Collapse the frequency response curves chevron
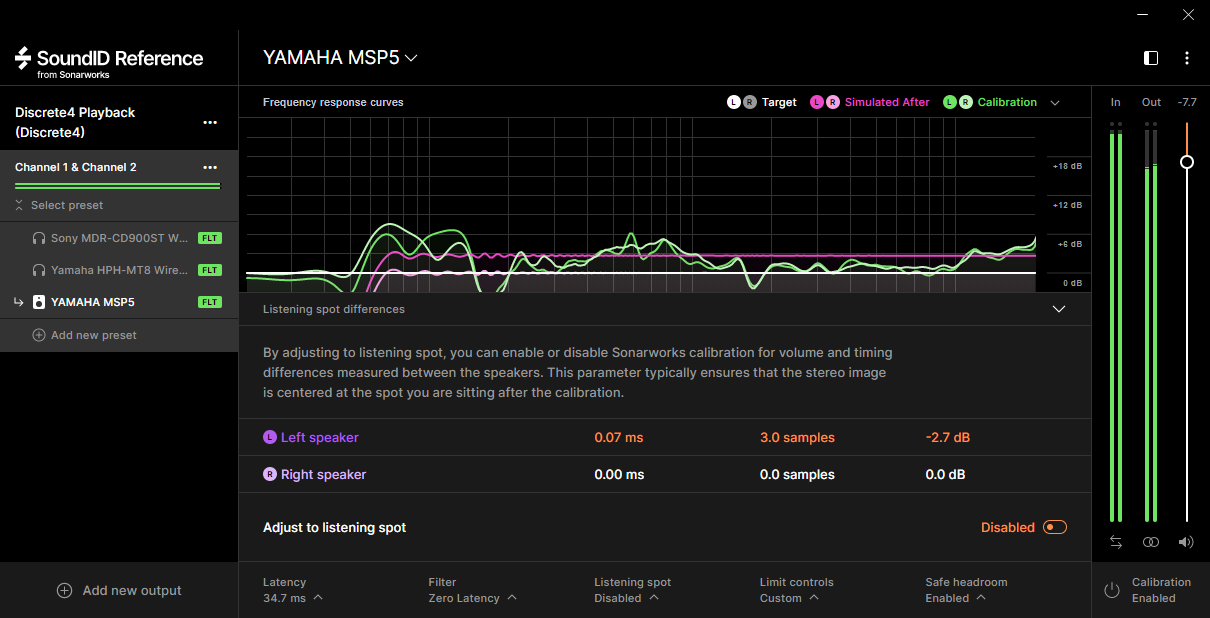The height and width of the screenshot is (618, 1210). coord(1055,102)
